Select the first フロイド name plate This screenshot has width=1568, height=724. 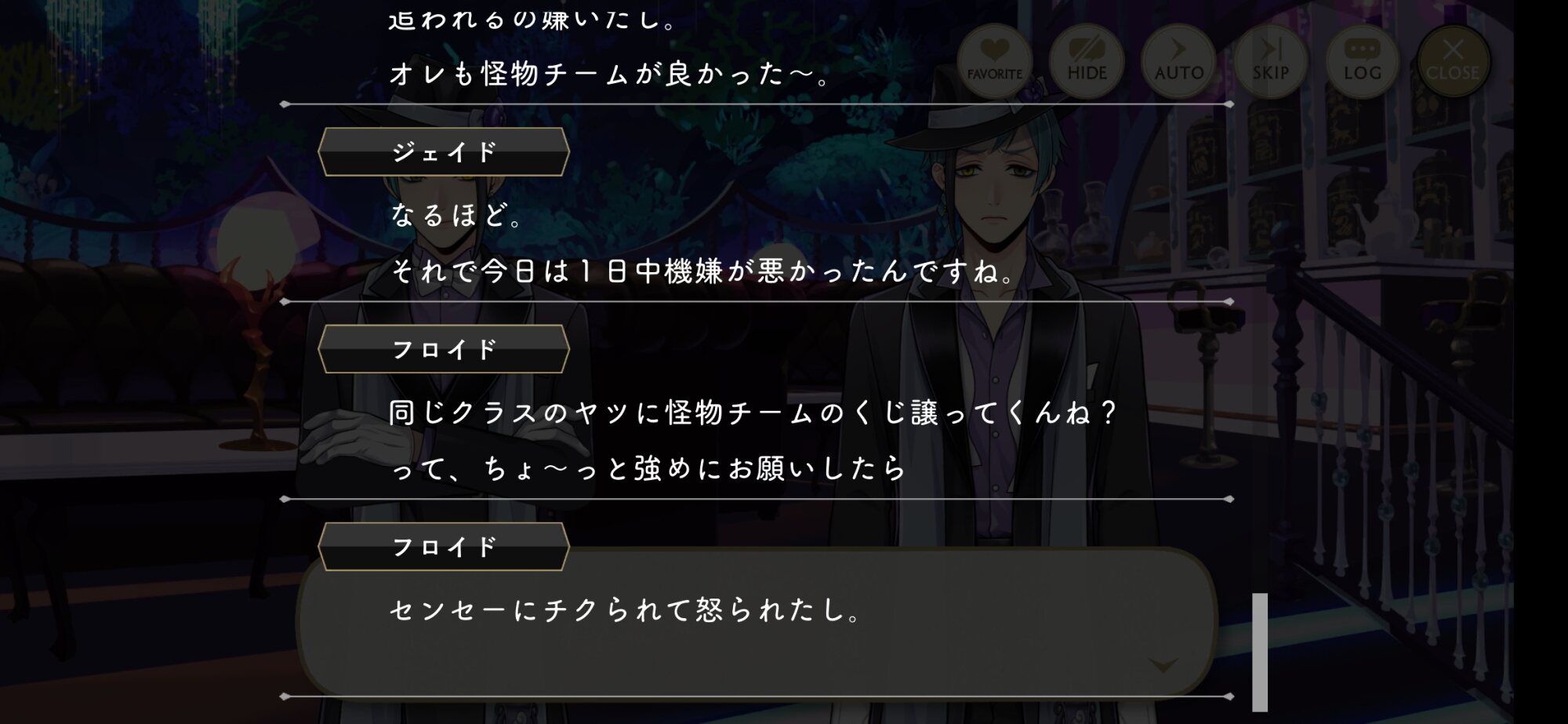click(x=444, y=349)
